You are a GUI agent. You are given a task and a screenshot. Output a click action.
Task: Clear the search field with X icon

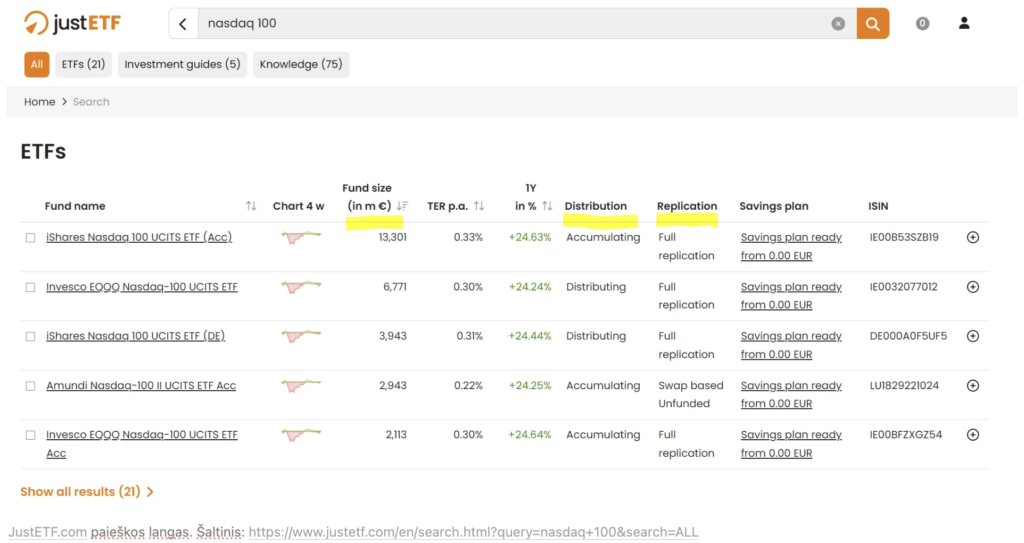838,24
